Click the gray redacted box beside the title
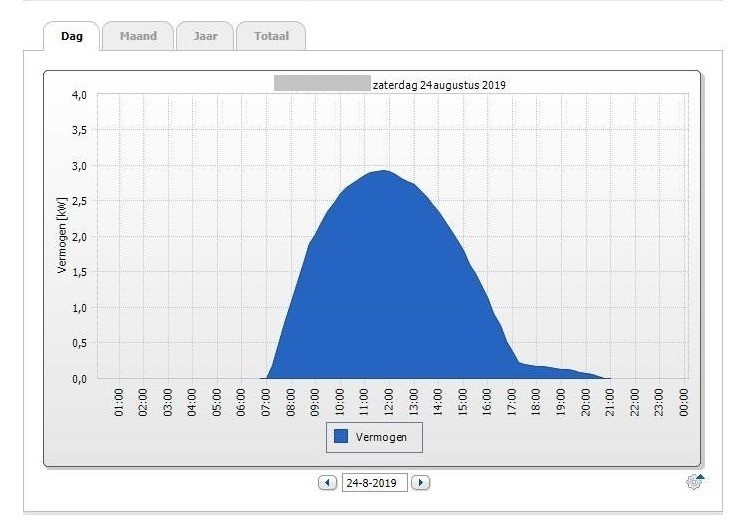737x523 pixels. tap(321, 84)
